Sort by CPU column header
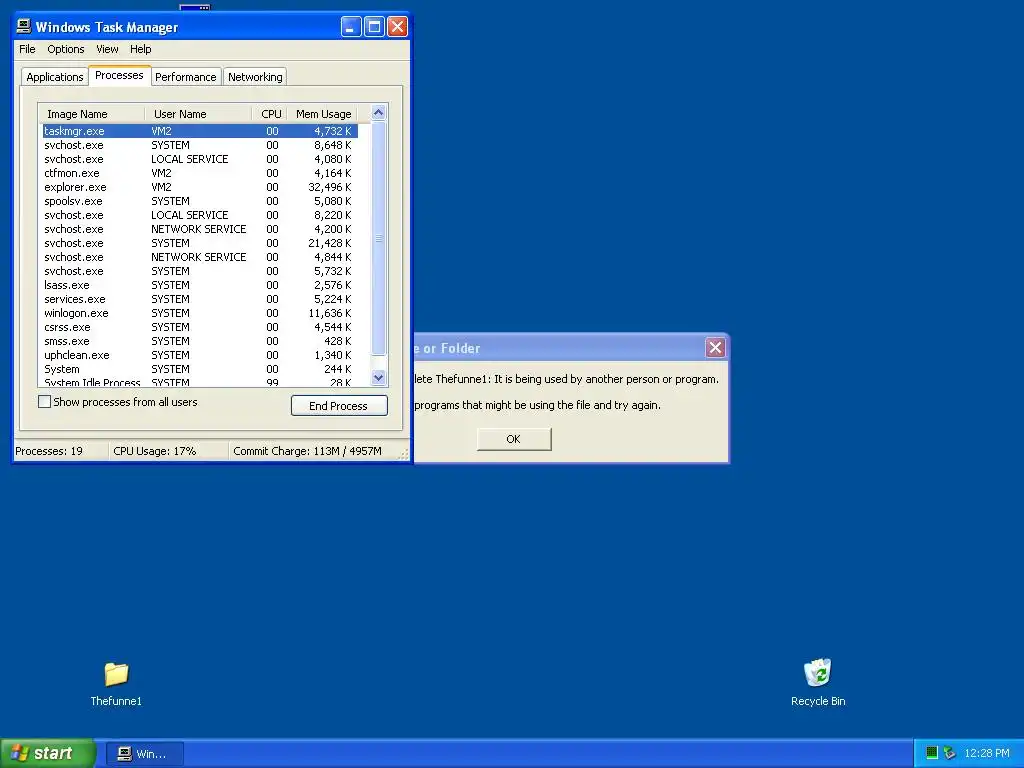The height and width of the screenshot is (768, 1024). tap(270, 114)
